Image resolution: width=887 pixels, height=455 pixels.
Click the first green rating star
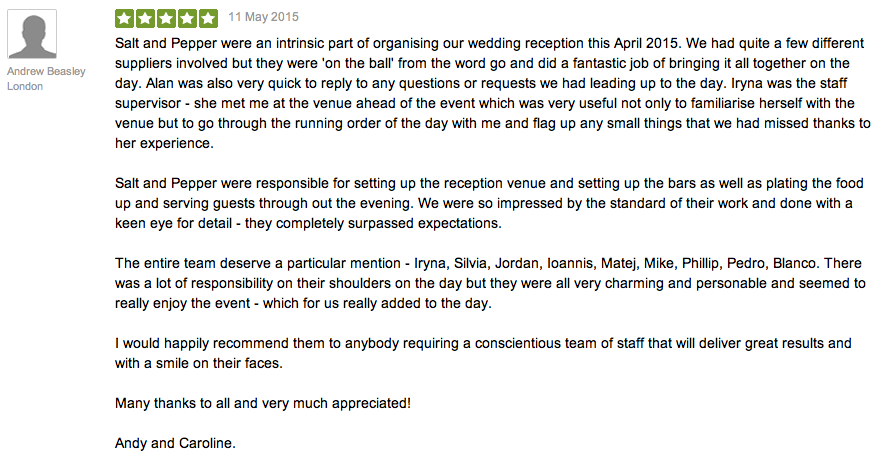point(124,18)
